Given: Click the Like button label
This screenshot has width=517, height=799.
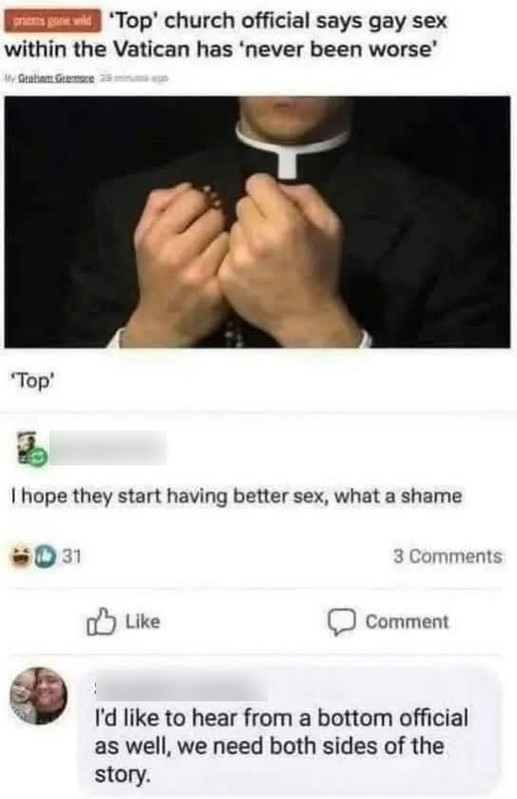Looking at the screenshot, I should pyautogui.click(x=143, y=622).
